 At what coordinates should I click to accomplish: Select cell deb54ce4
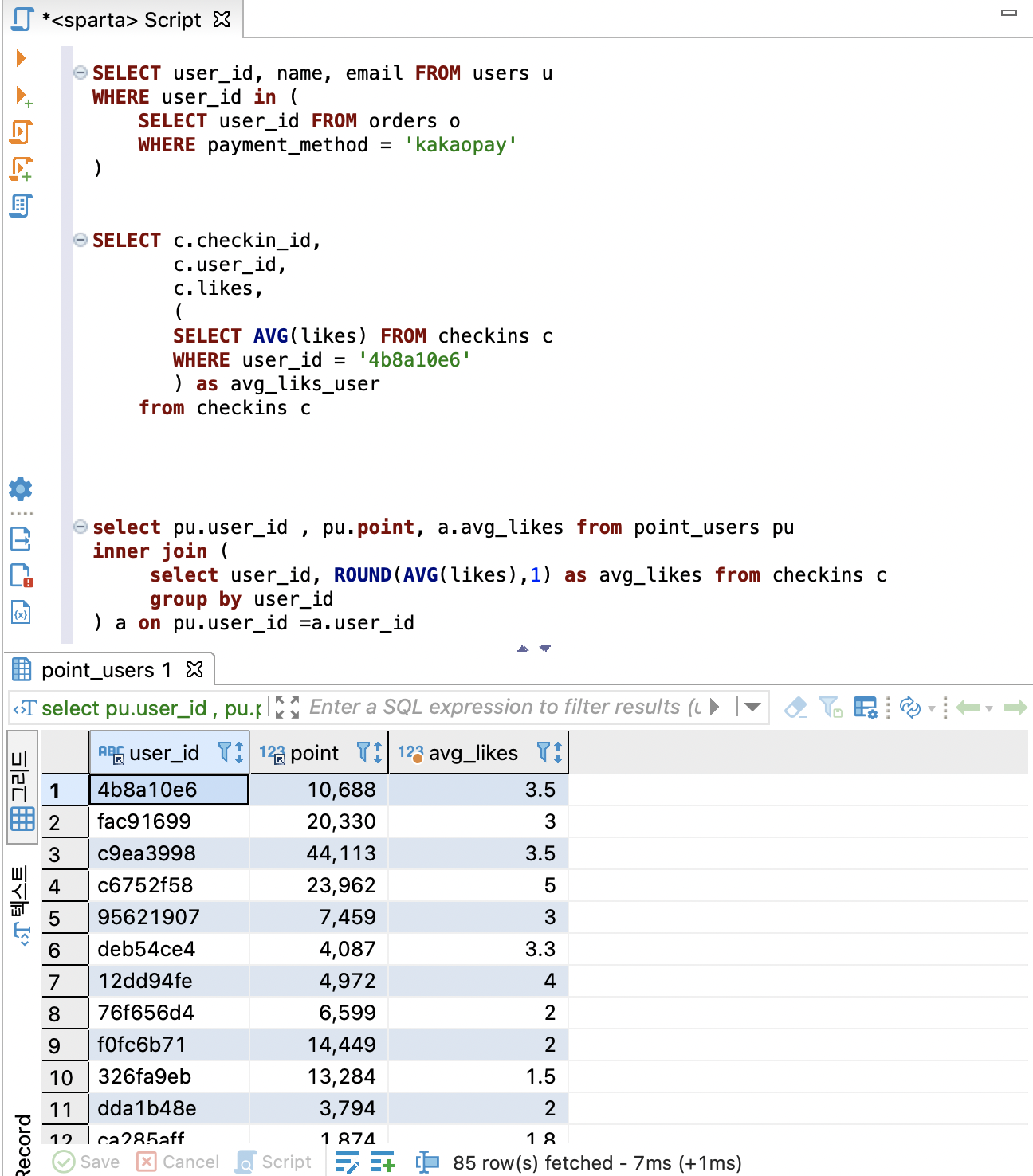coord(169,949)
